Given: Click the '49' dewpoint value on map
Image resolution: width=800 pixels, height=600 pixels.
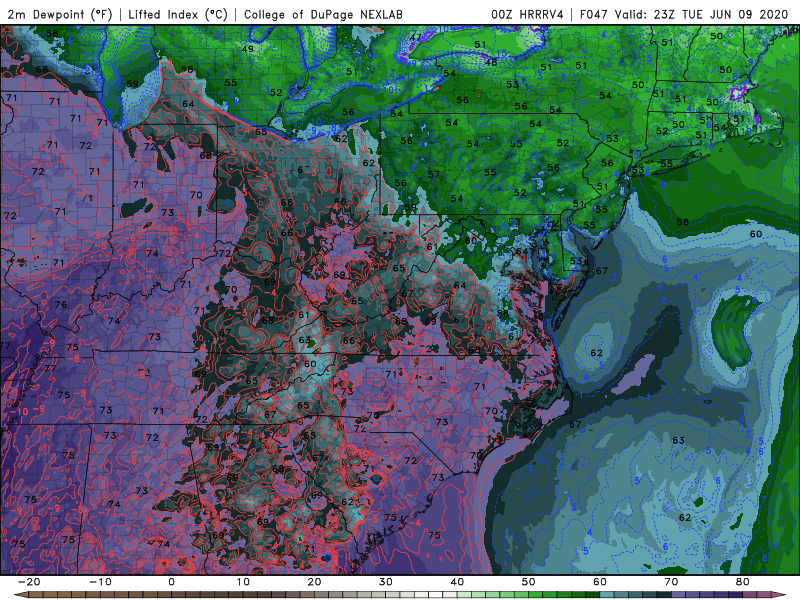Looking at the screenshot, I should point(247,49).
